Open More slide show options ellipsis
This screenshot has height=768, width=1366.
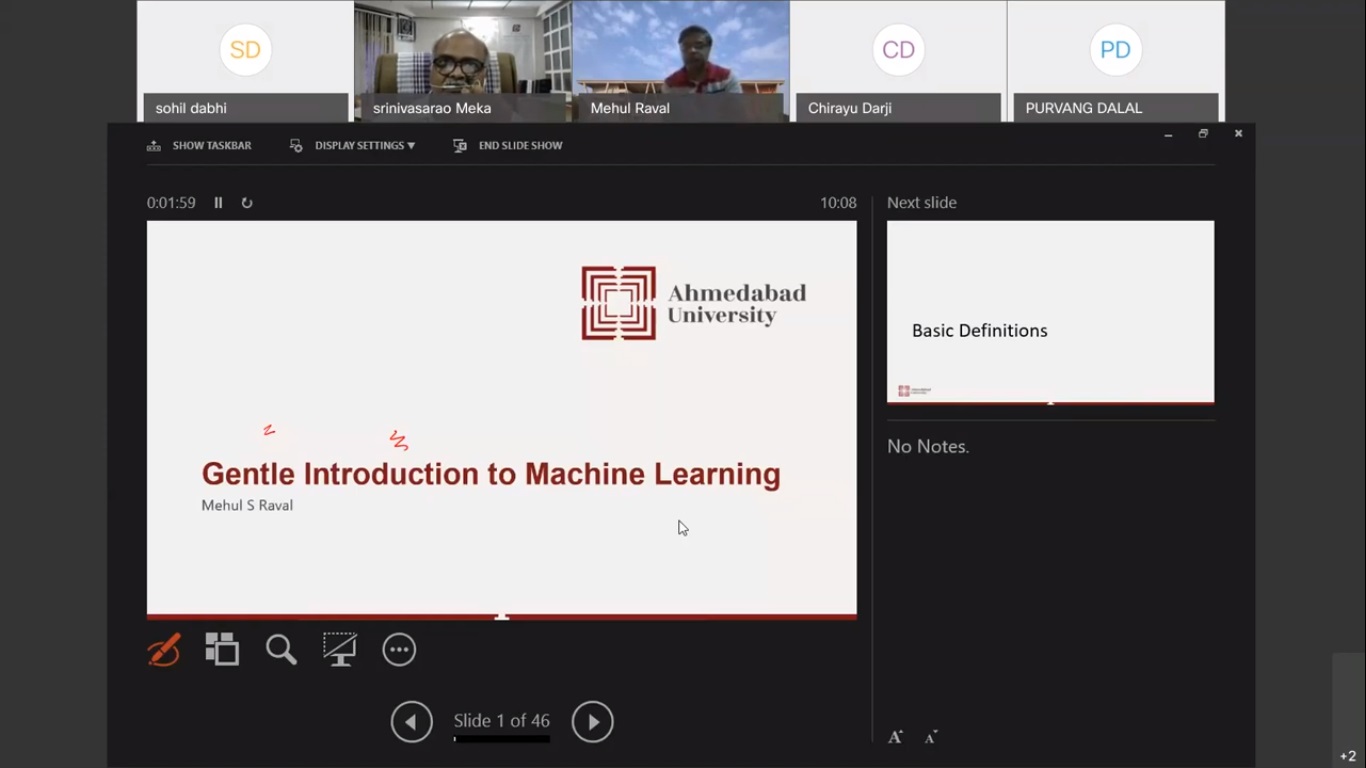[x=399, y=650]
